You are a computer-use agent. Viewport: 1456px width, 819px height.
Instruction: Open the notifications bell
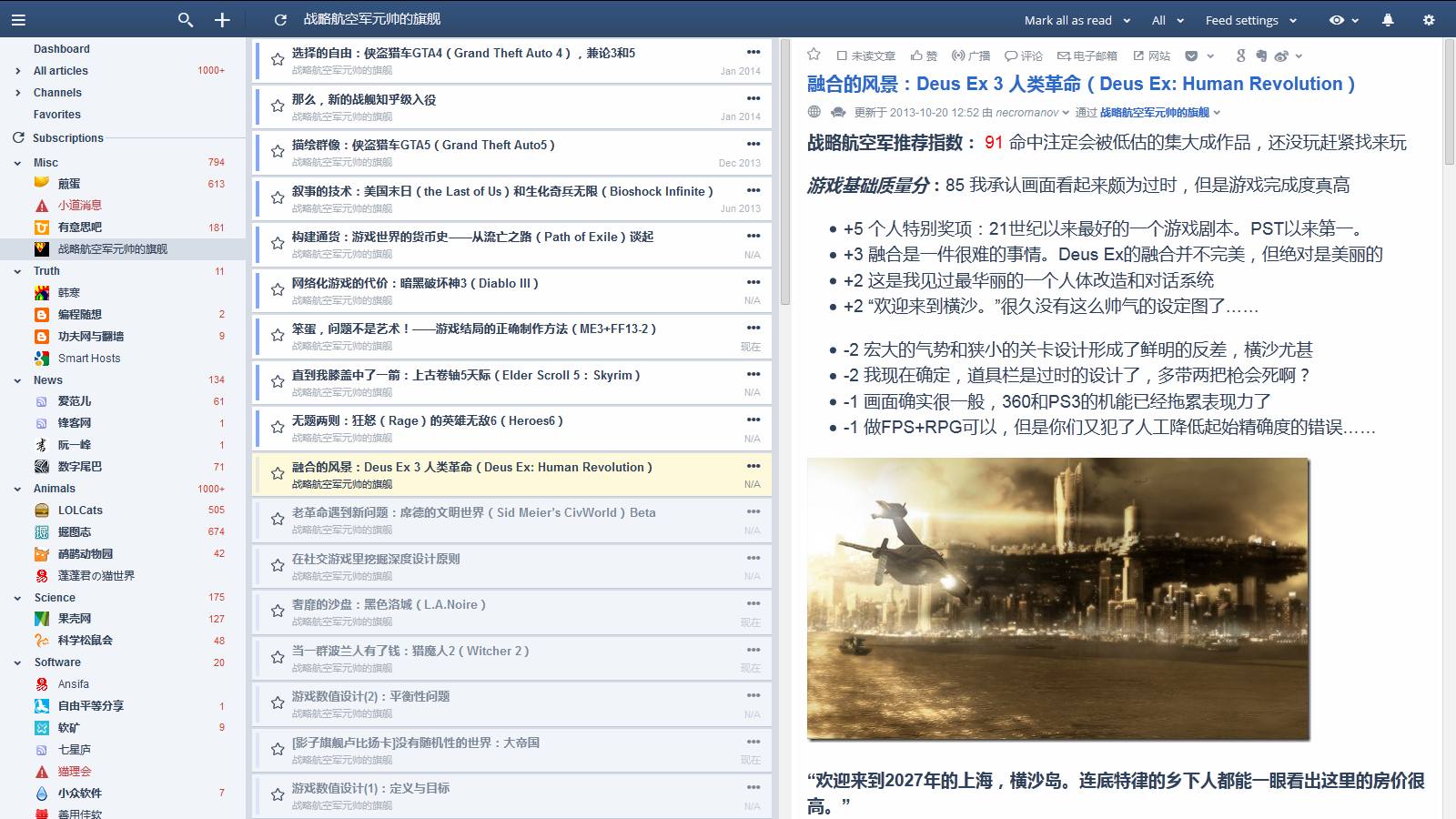[1388, 19]
